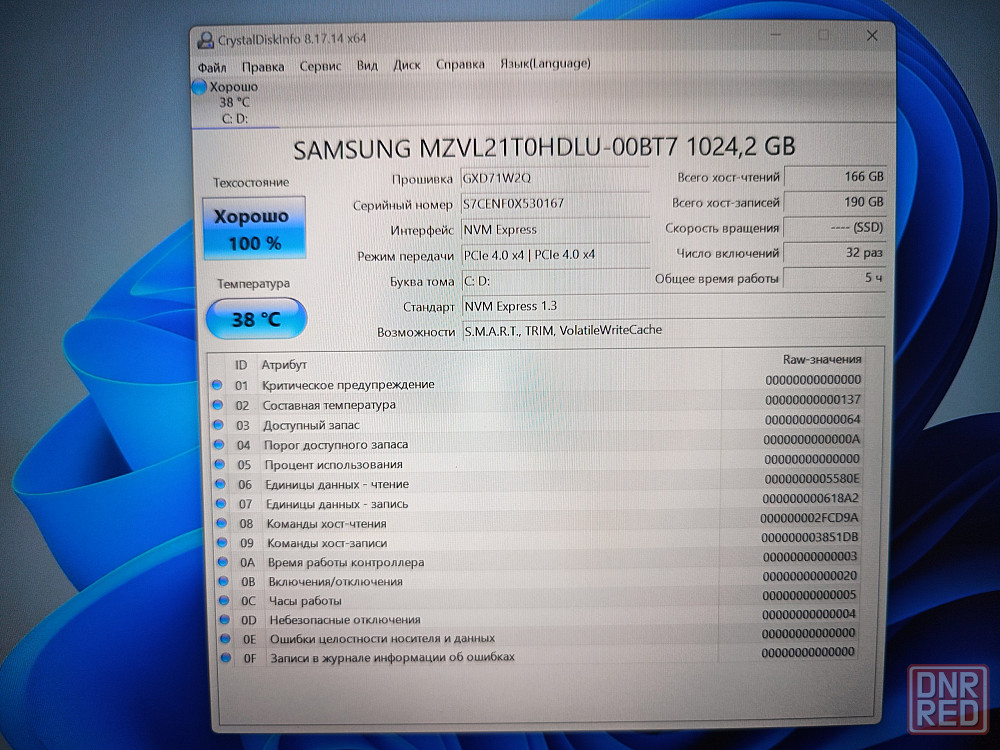Open the Диск menu
The height and width of the screenshot is (750, 1000).
[x=407, y=65]
